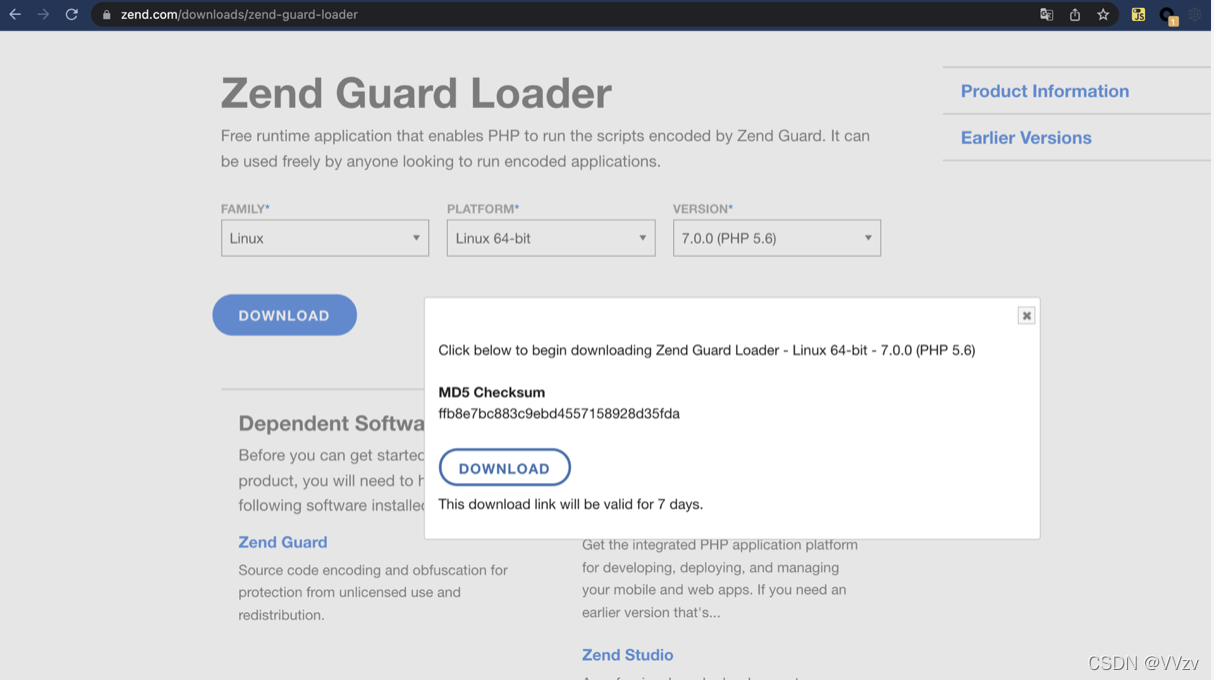Open the JS extension icon
Screen dimensions: 1214x680
point(1138,15)
